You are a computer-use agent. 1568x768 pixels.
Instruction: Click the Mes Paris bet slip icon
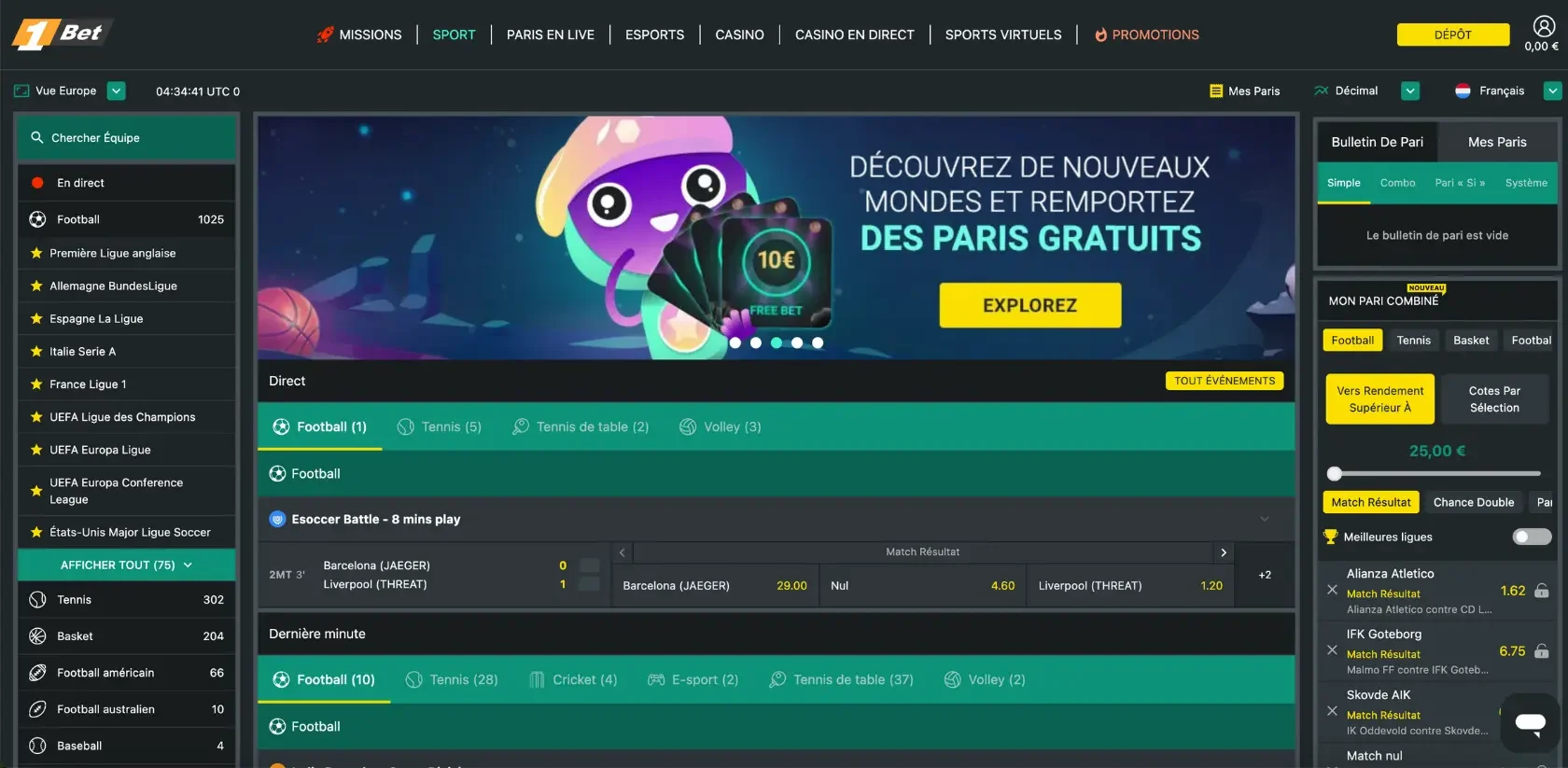pyautogui.click(x=1215, y=91)
